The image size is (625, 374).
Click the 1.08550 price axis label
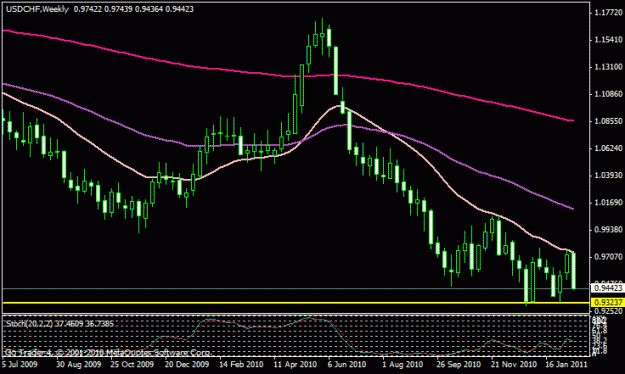[x=608, y=121]
